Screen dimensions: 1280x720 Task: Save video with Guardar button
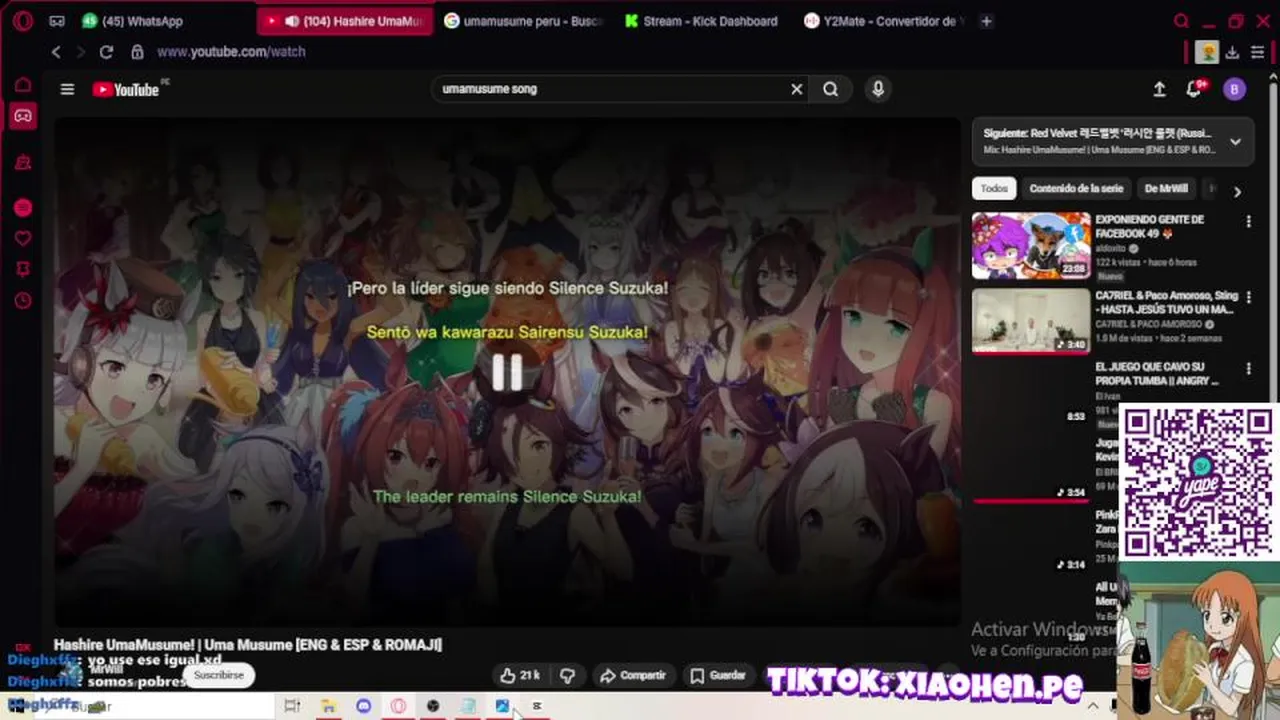click(717, 675)
